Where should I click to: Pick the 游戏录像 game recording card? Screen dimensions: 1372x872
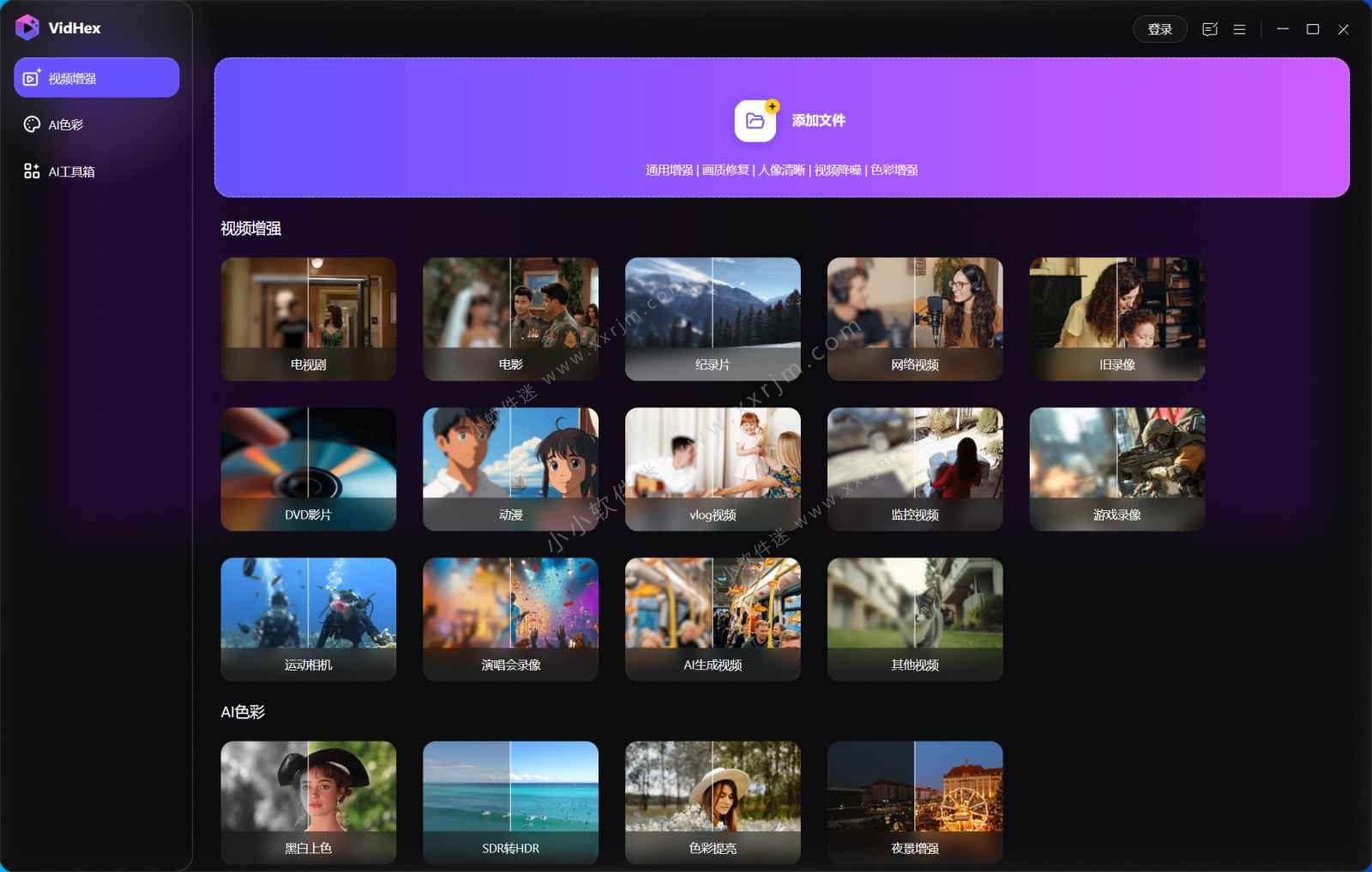1117,469
